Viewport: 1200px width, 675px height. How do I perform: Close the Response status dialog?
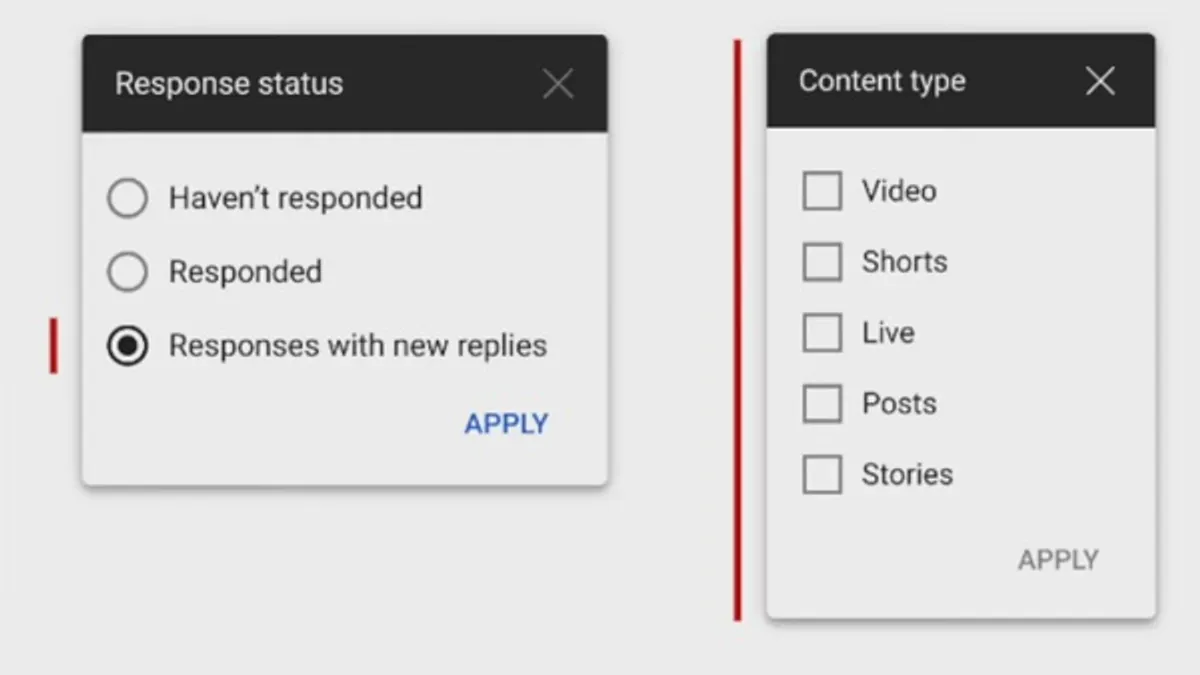(x=558, y=84)
